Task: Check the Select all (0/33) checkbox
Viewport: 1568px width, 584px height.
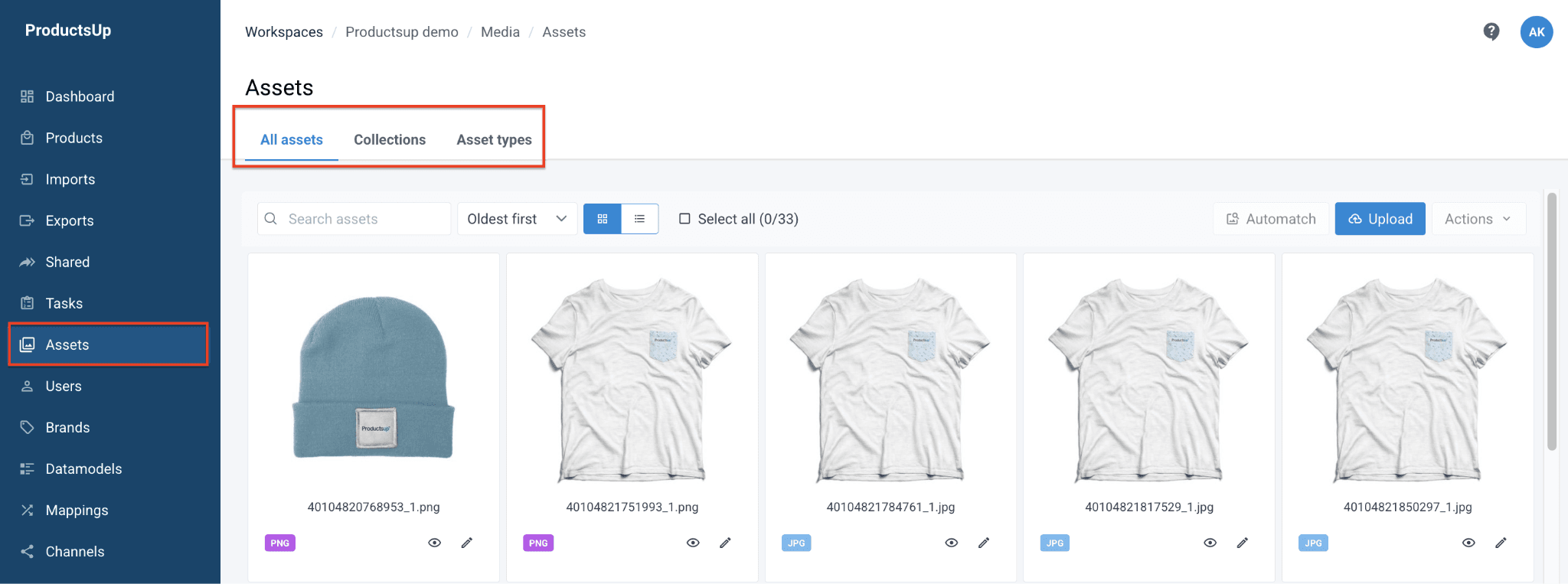Action: pos(684,219)
